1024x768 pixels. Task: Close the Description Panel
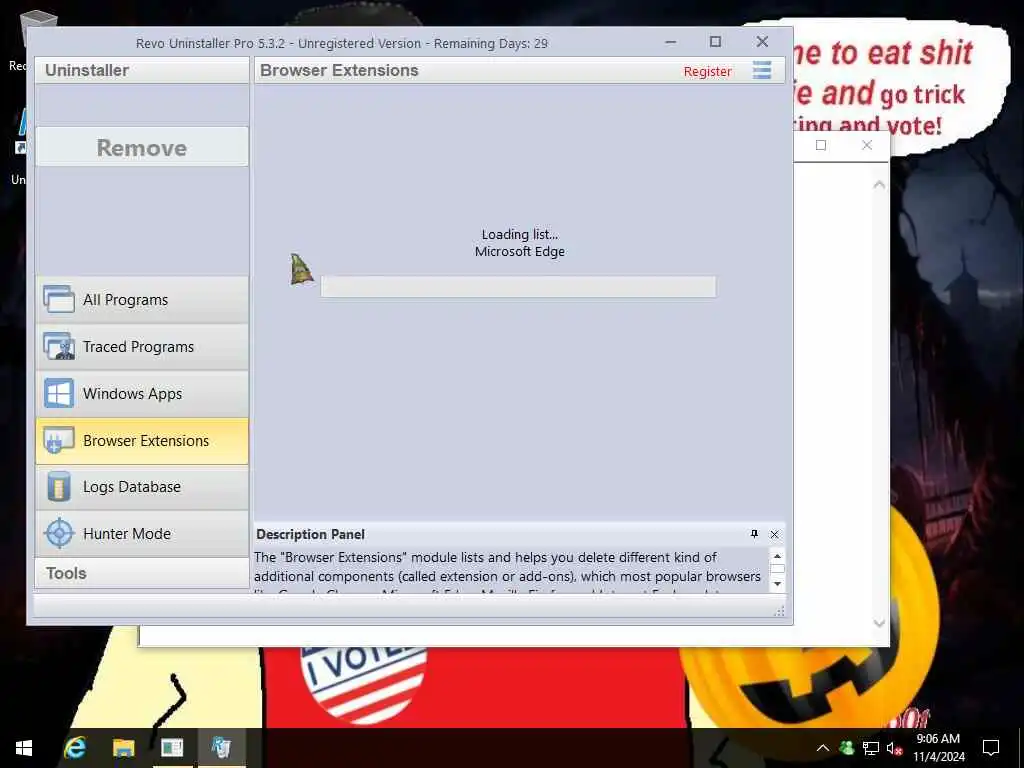pos(775,534)
